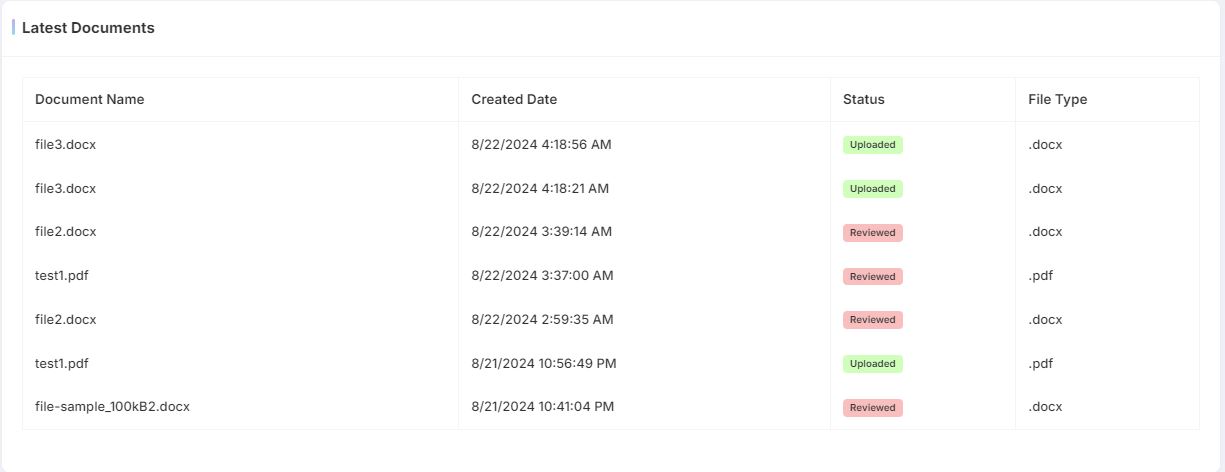The image size is (1225, 472).
Task: Open file3.docx created at 4:18:21 AM
Action: [x=65, y=188]
